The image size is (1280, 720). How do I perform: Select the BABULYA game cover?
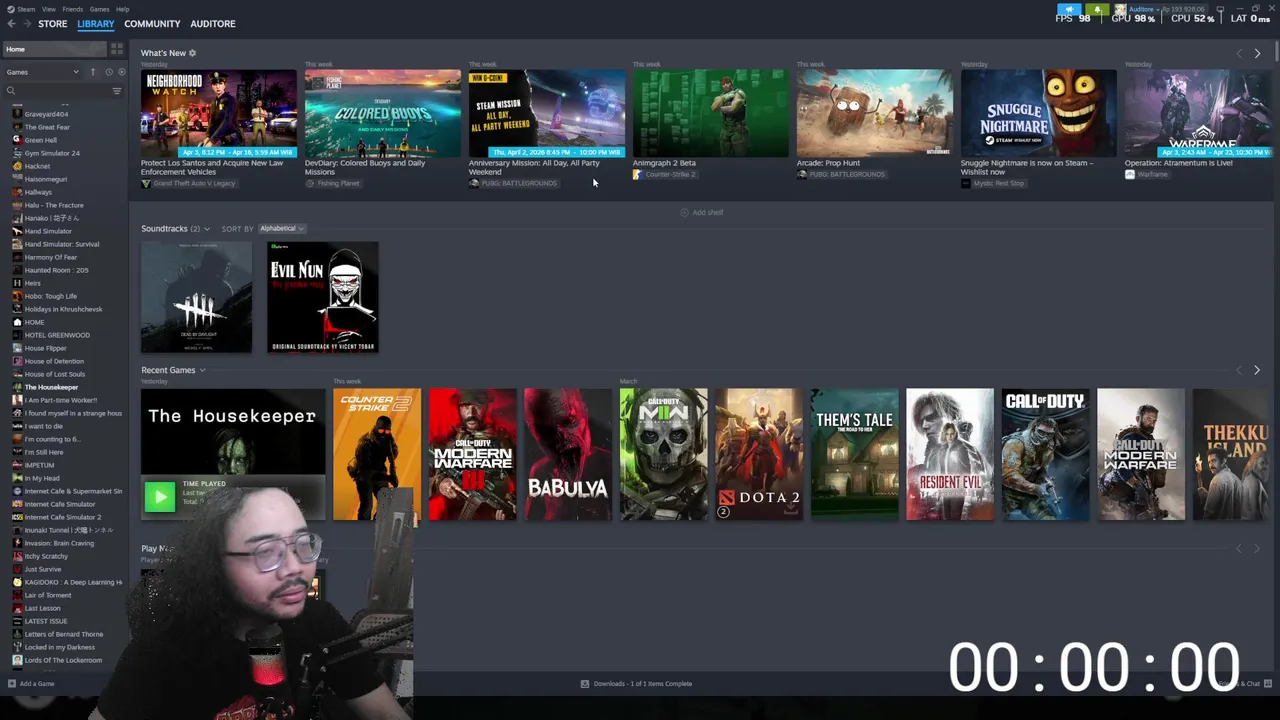[x=568, y=454]
